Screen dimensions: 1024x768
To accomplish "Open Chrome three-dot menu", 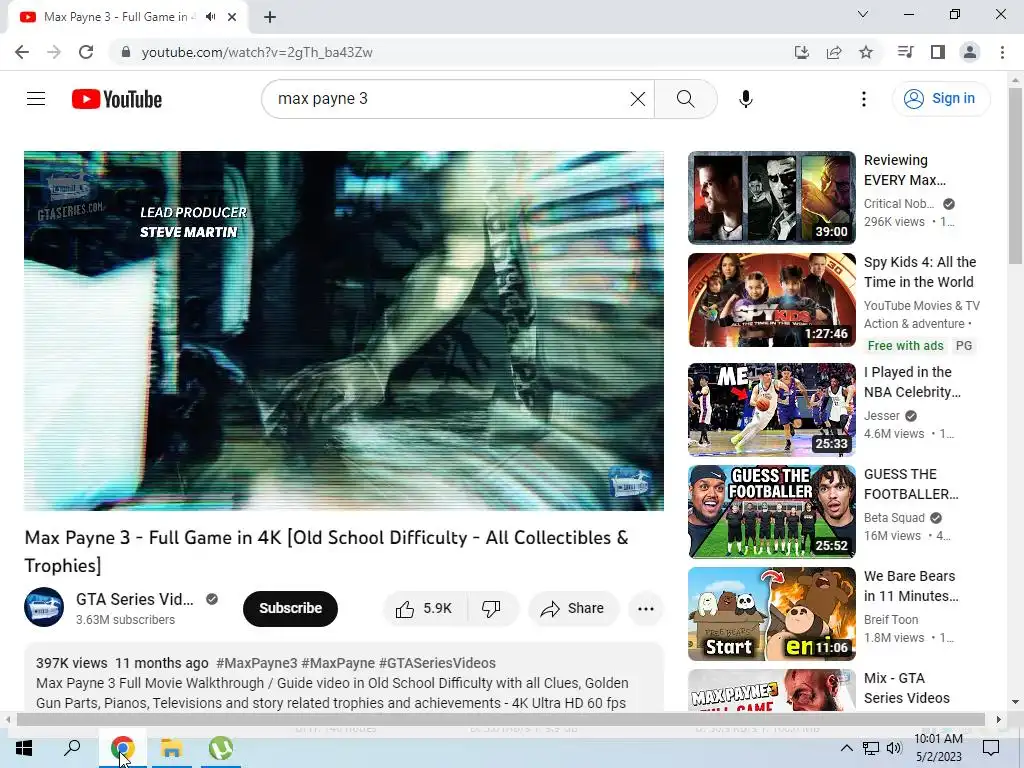I will point(1002,52).
